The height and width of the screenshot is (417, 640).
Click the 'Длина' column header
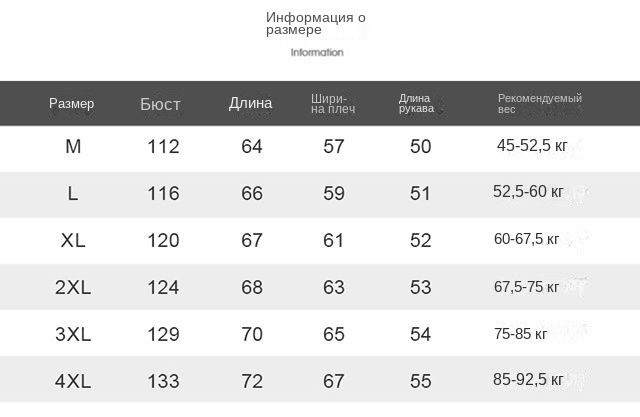pos(250,103)
